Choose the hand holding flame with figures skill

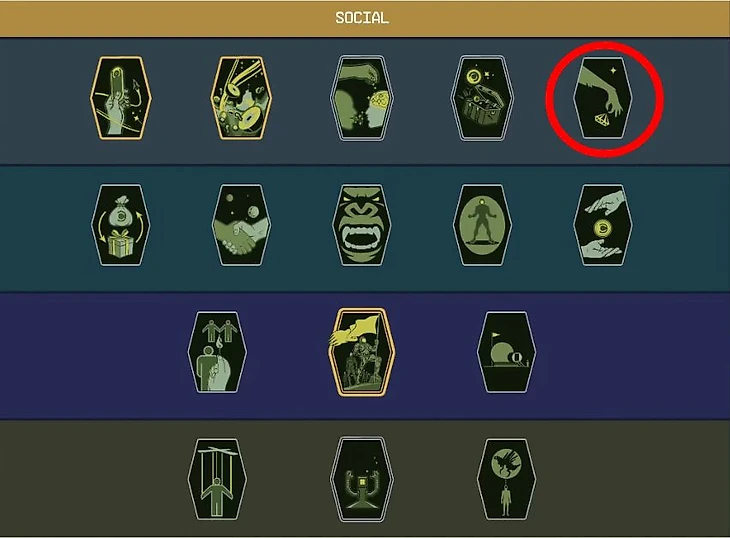217,352
